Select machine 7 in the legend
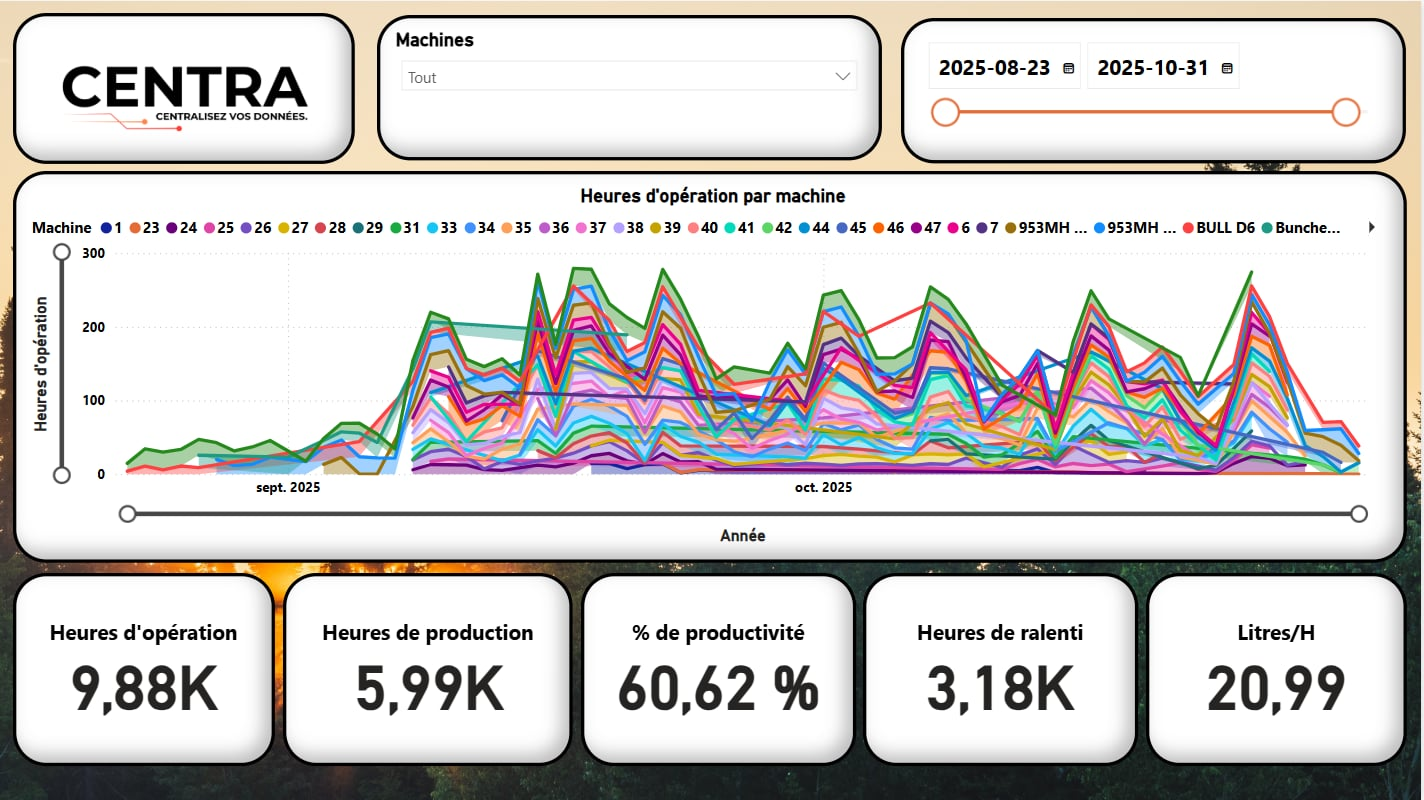Image resolution: width=1424 pixels, height=800 pixels. (x=987, y=227)
